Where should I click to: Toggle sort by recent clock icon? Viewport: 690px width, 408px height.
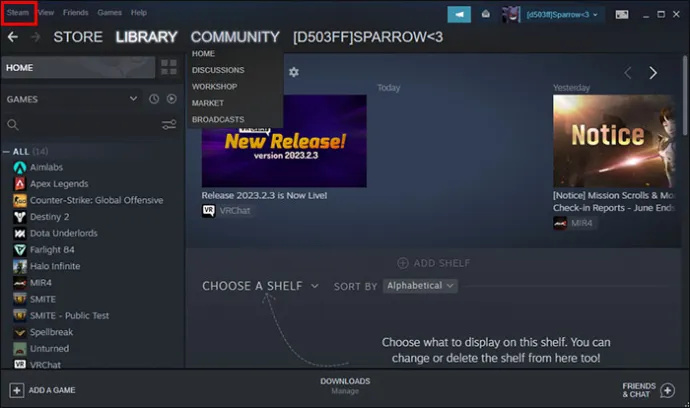click(x=154, y=99)
